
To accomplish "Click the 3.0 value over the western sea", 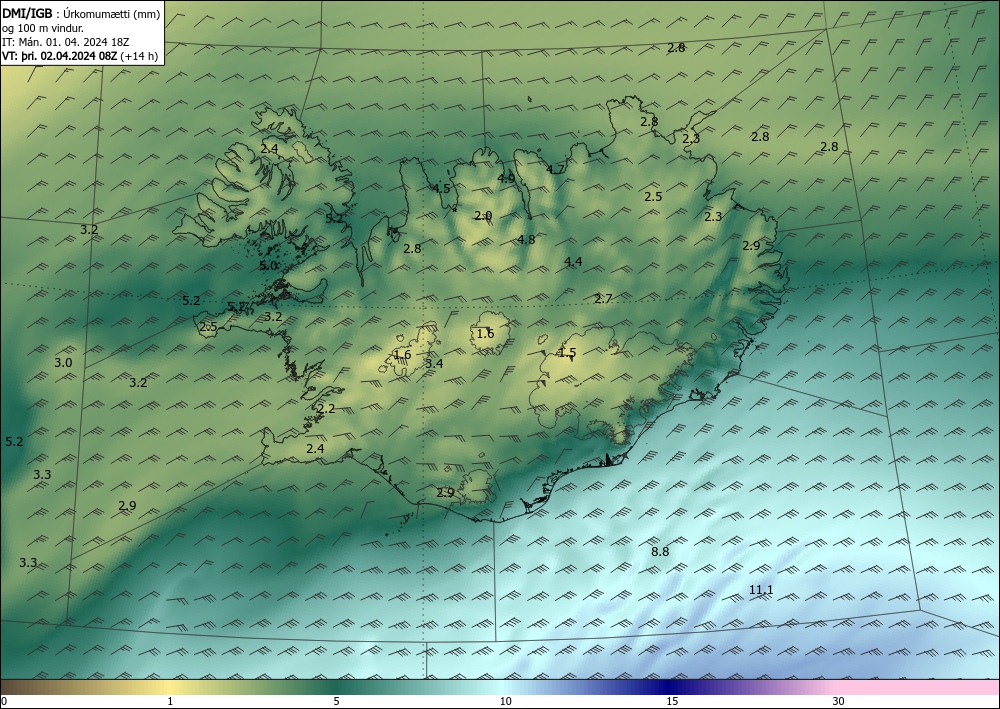I will pos(63,363).
